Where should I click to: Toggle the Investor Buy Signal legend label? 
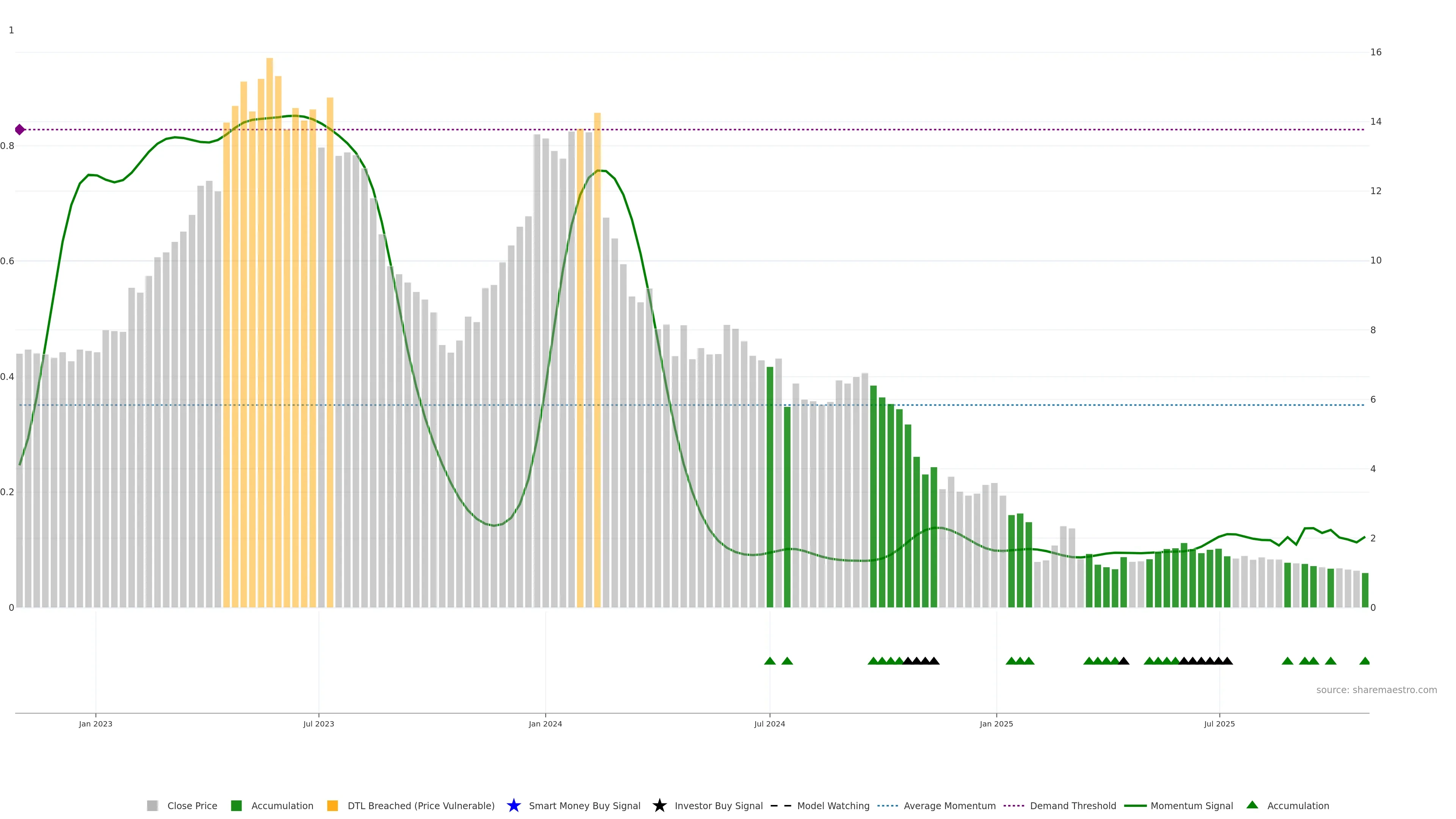tap(719, 805)
